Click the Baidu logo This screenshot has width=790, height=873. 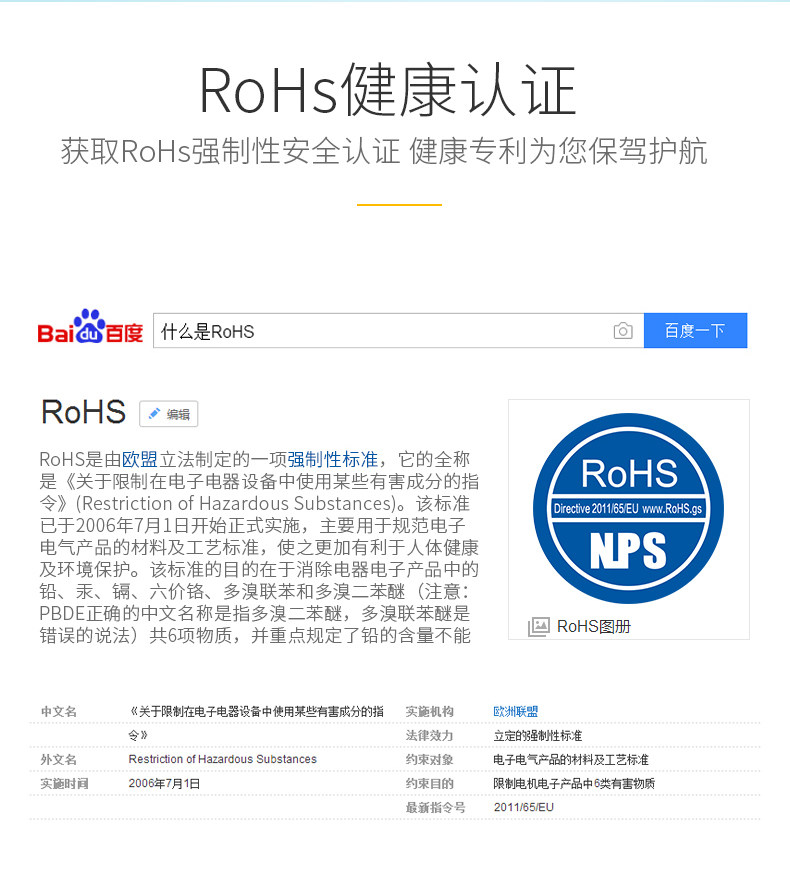click(90, 327)
